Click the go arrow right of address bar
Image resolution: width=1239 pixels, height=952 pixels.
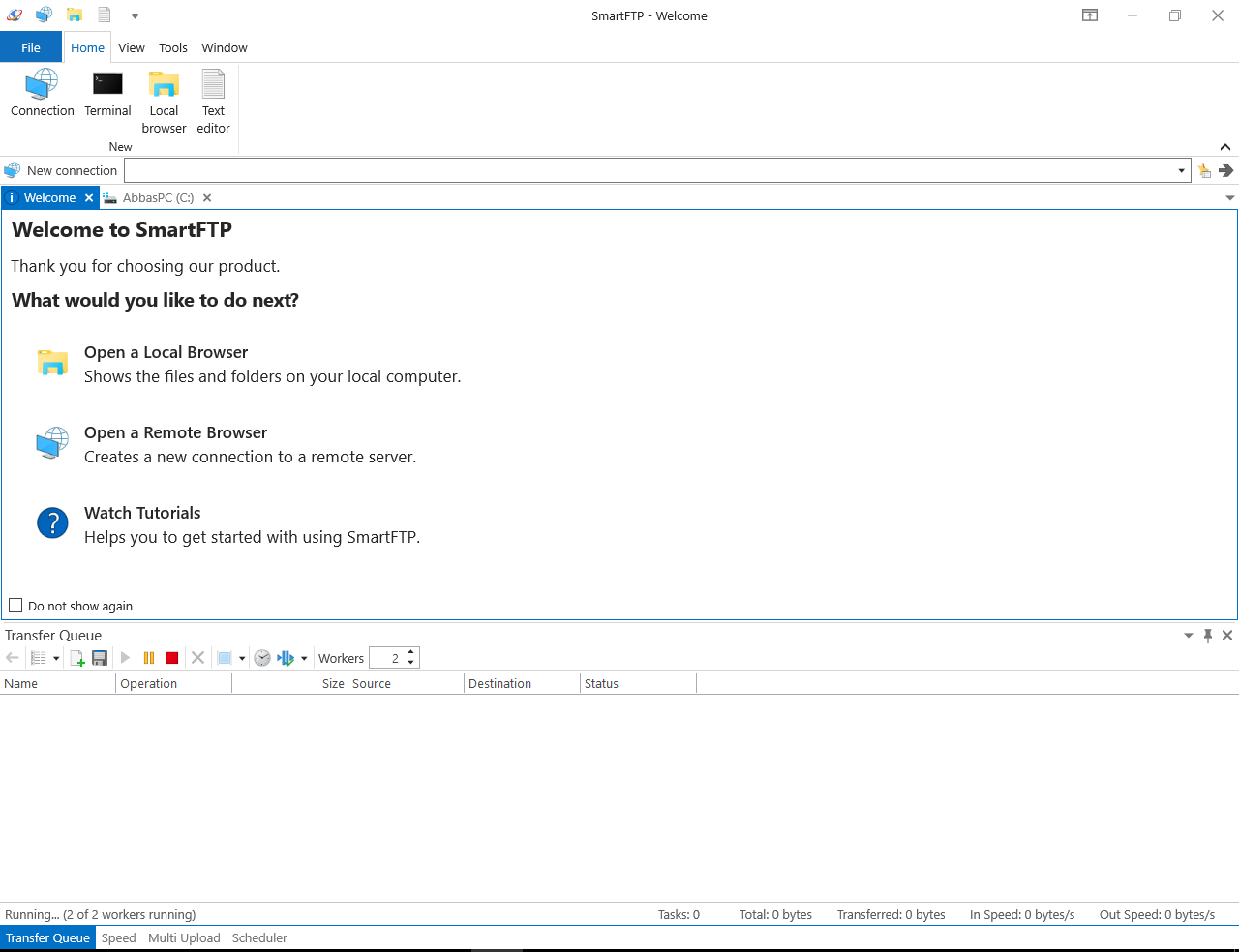pos(1225,170)
